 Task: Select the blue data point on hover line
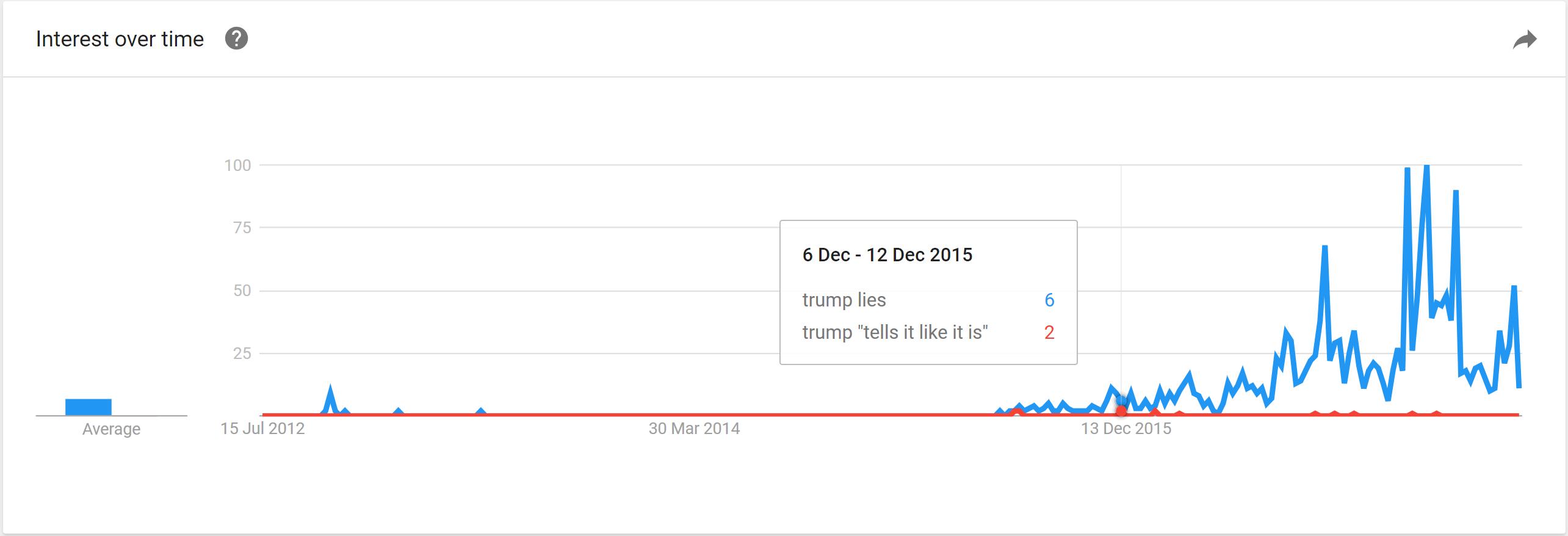tap(1121, 401)
